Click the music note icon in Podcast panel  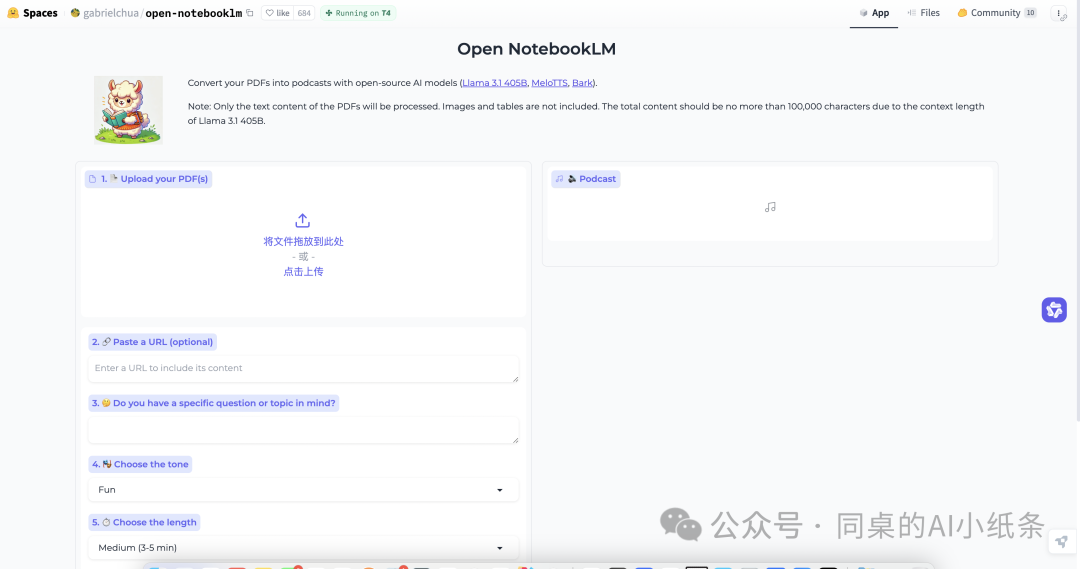coord(770,207)
